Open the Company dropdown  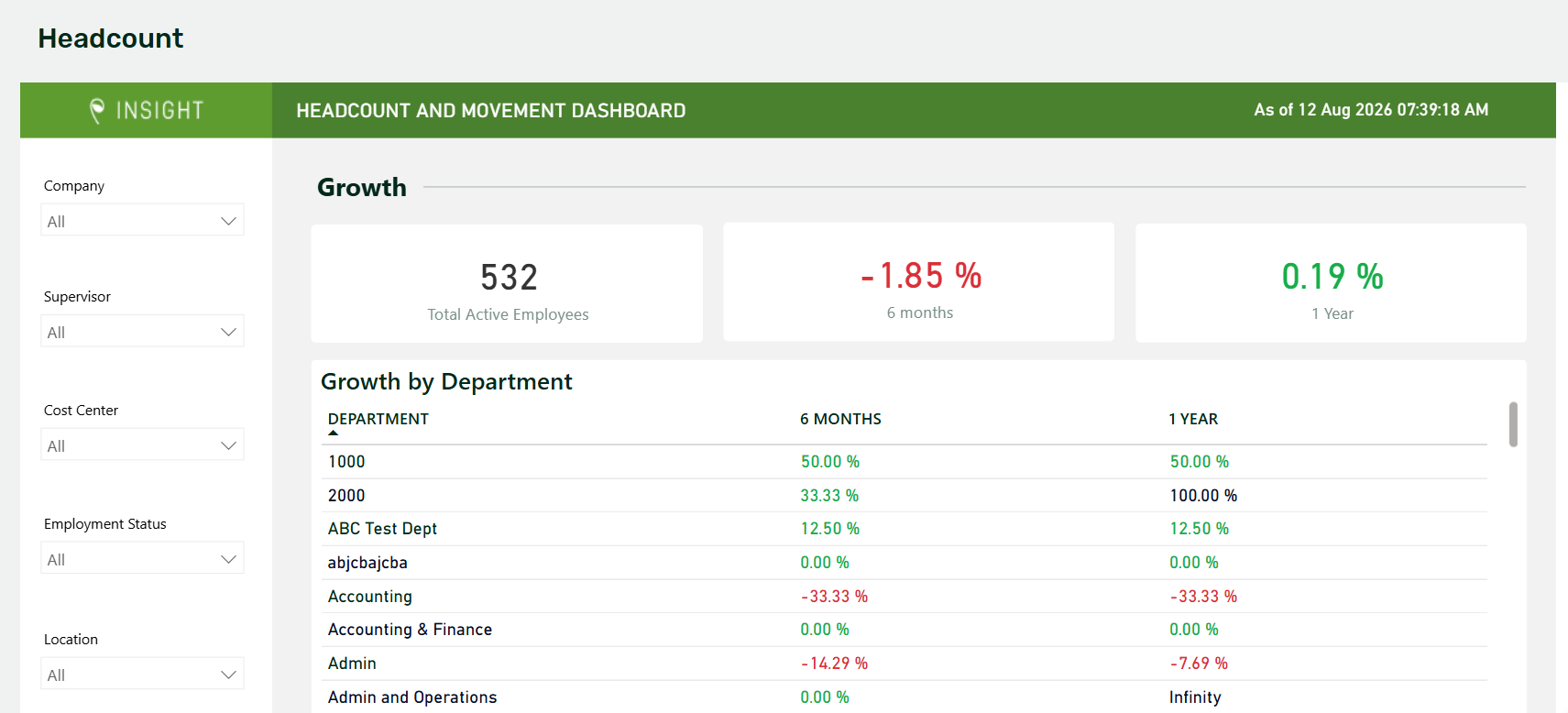[x=142, y=221]
